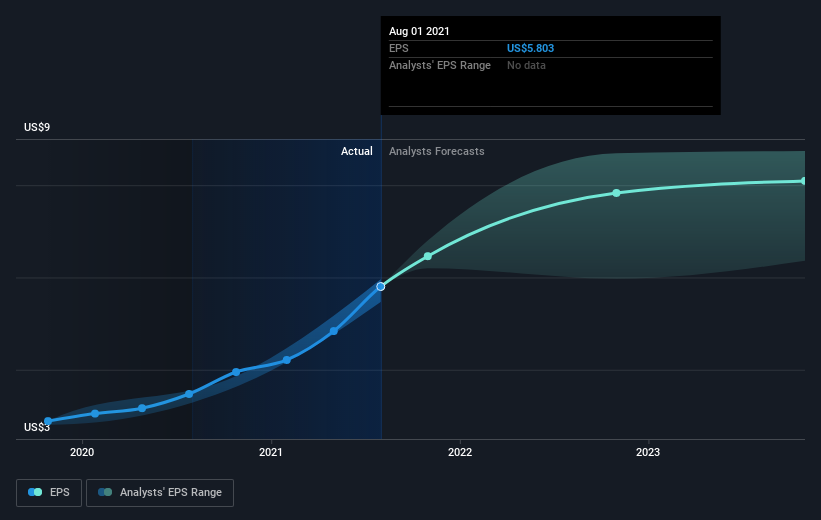Click the tooltip date 'Aug 01 2021'

(419, 31)
